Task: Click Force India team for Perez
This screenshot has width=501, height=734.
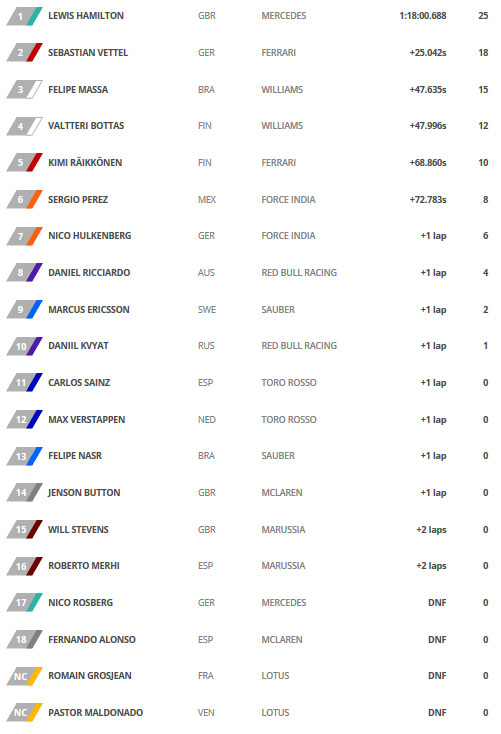Action: click(288, 199)
